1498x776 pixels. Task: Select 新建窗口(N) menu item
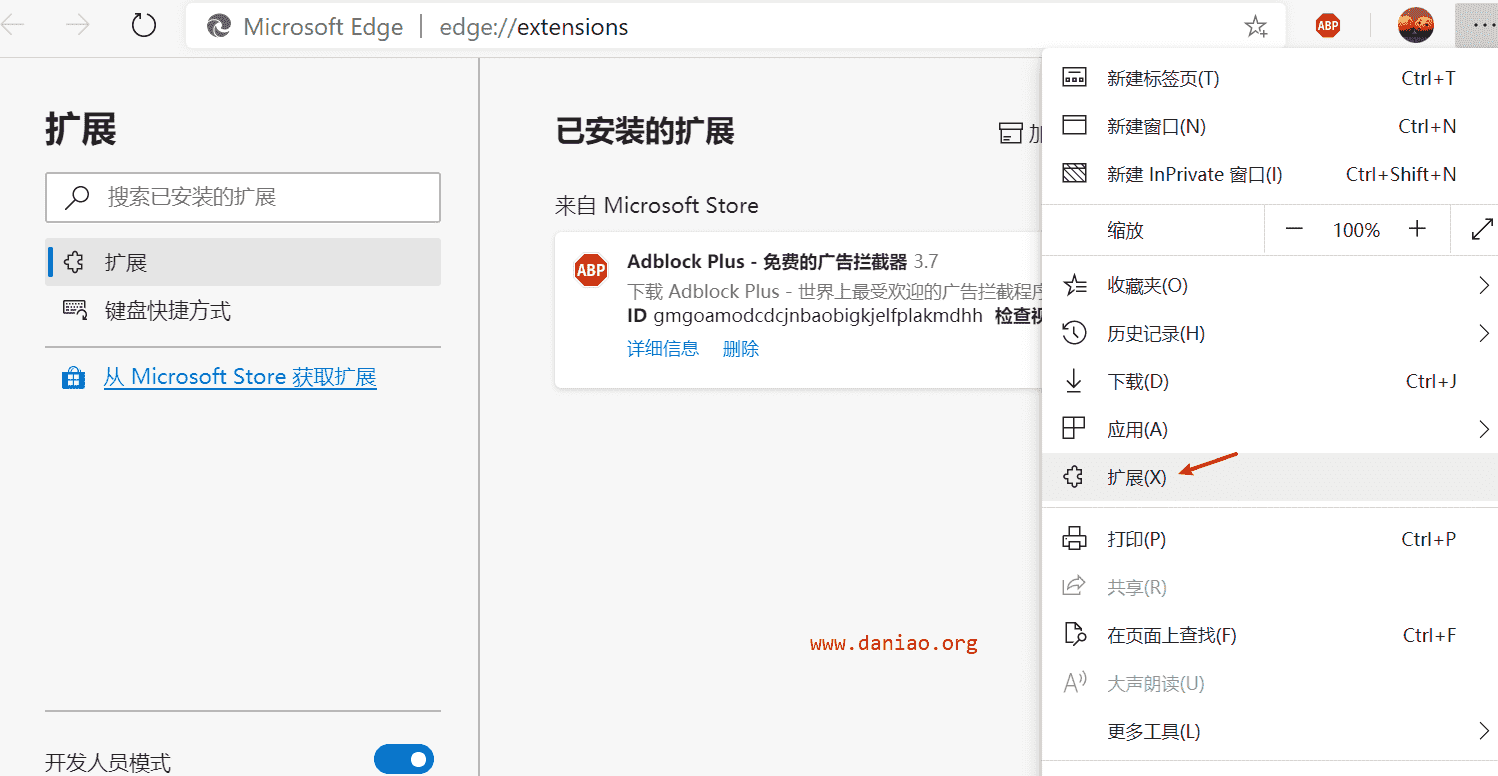[x=1270, y=126]
